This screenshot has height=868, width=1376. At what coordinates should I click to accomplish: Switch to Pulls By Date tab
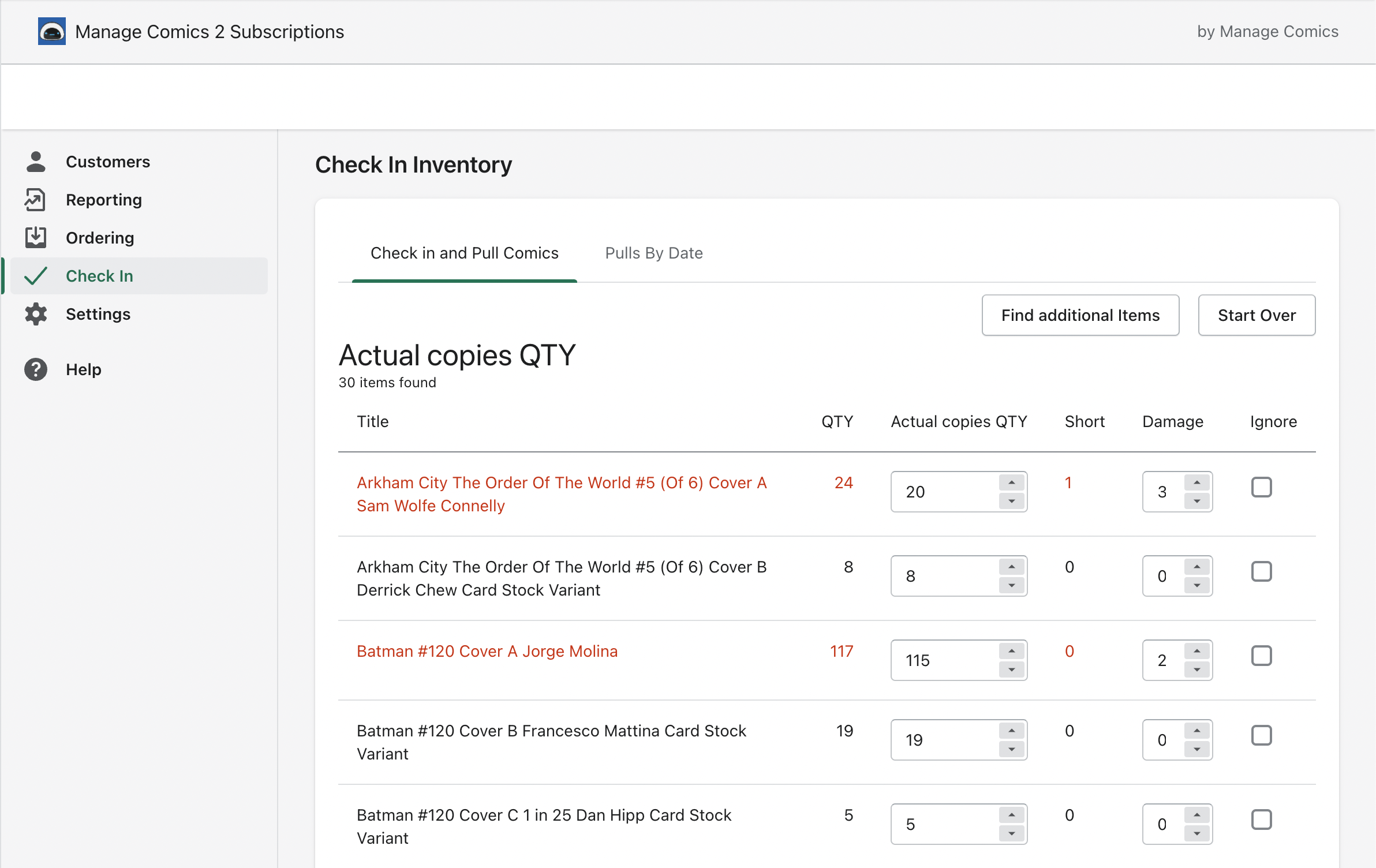coord(653,253)
